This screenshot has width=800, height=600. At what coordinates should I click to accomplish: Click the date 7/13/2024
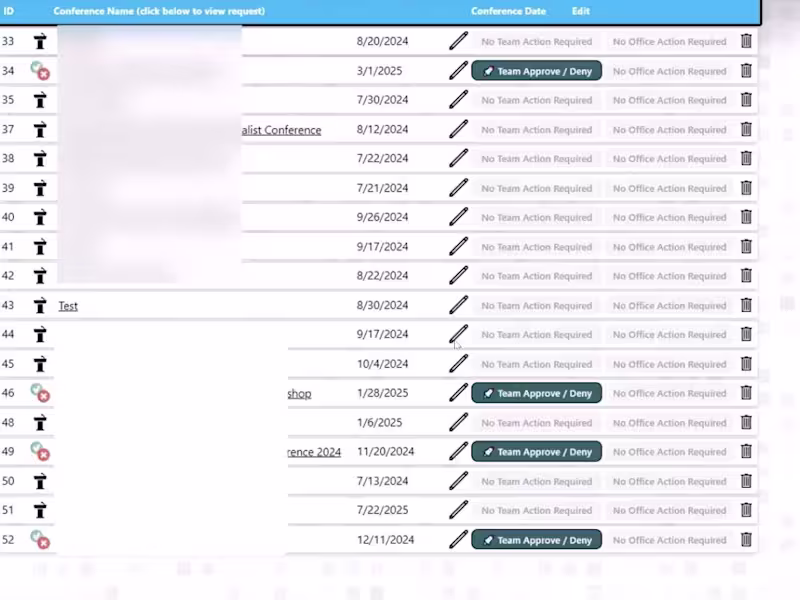[382, 481]
